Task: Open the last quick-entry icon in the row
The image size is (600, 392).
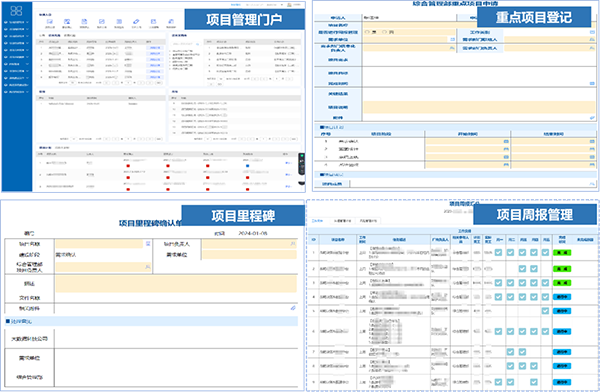Action: tap(171, 21)
